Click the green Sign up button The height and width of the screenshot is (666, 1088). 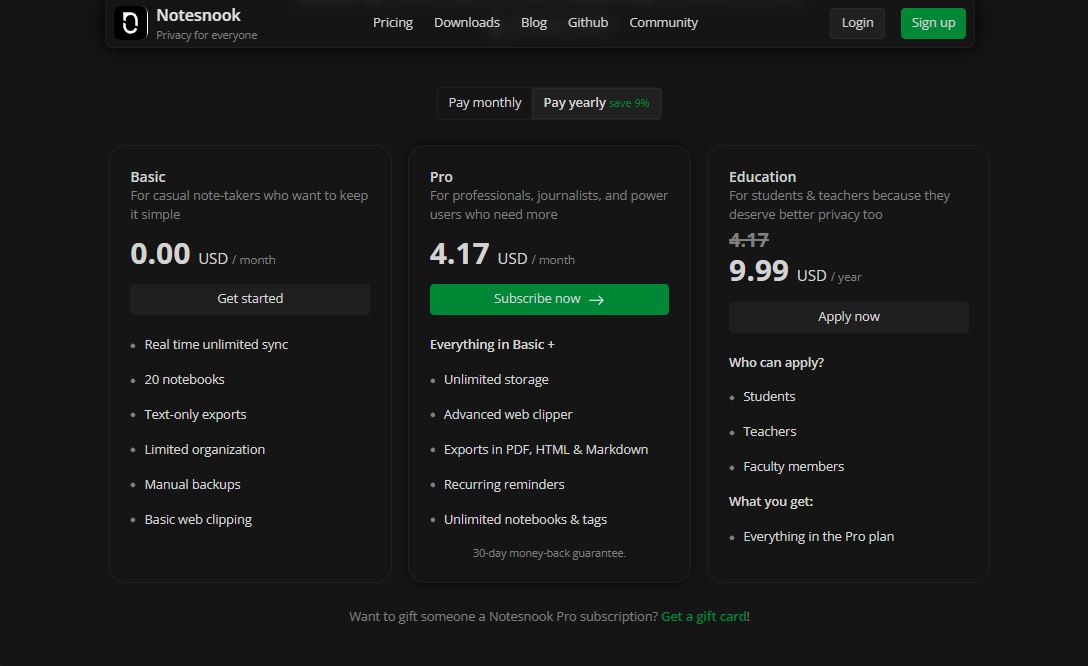932,23
